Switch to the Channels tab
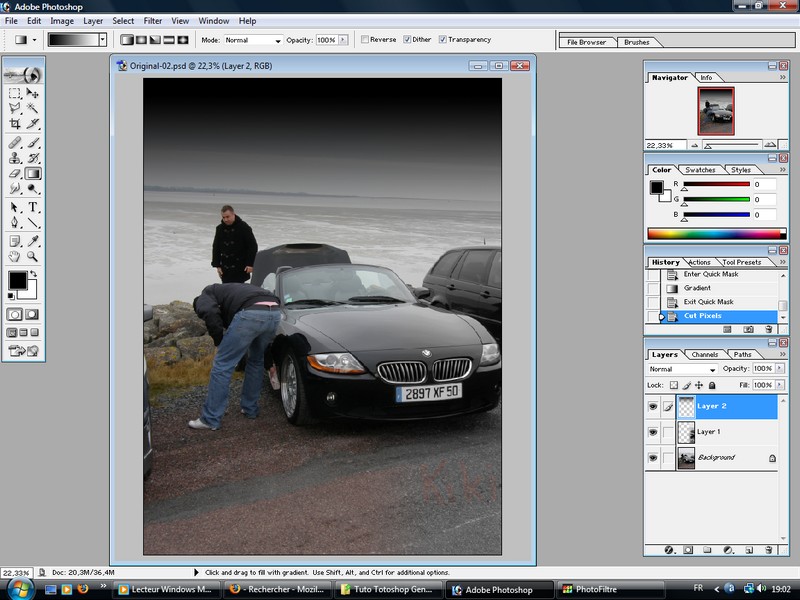Image resolution: width=800 pixels, height=600 pixels. [705, 355]
